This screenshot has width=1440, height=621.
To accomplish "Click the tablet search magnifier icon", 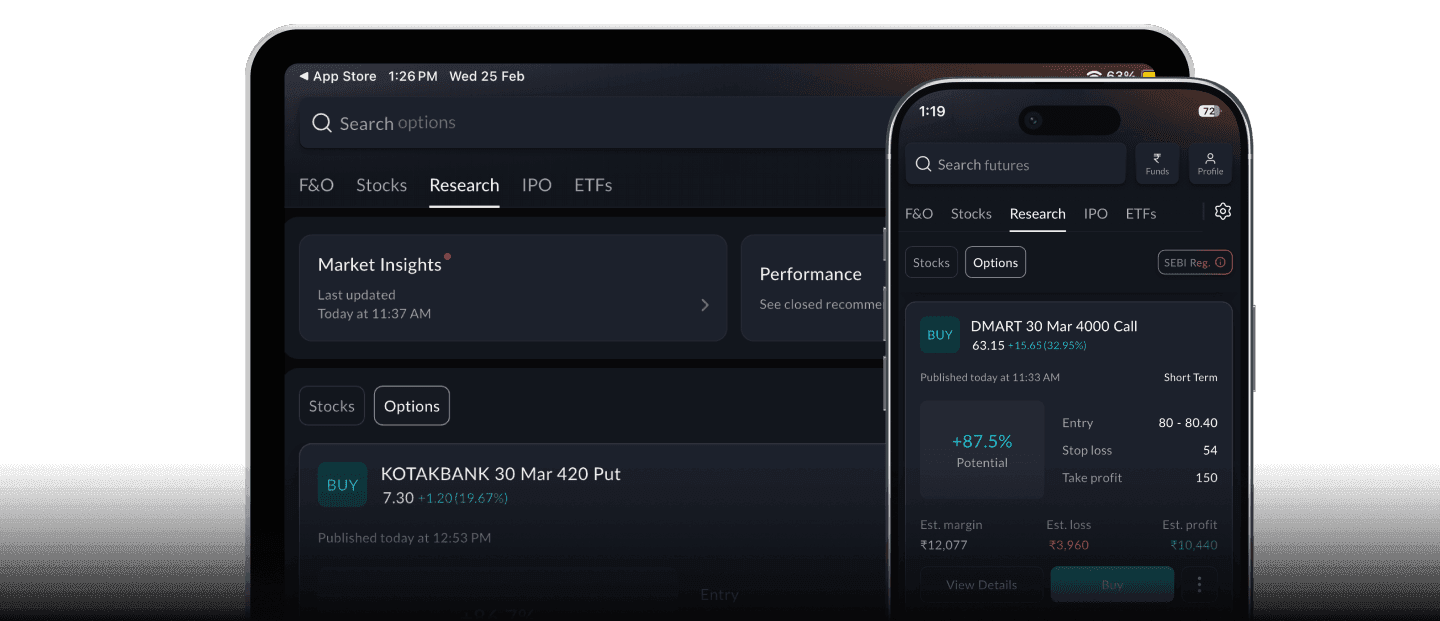I will (321, 123).
